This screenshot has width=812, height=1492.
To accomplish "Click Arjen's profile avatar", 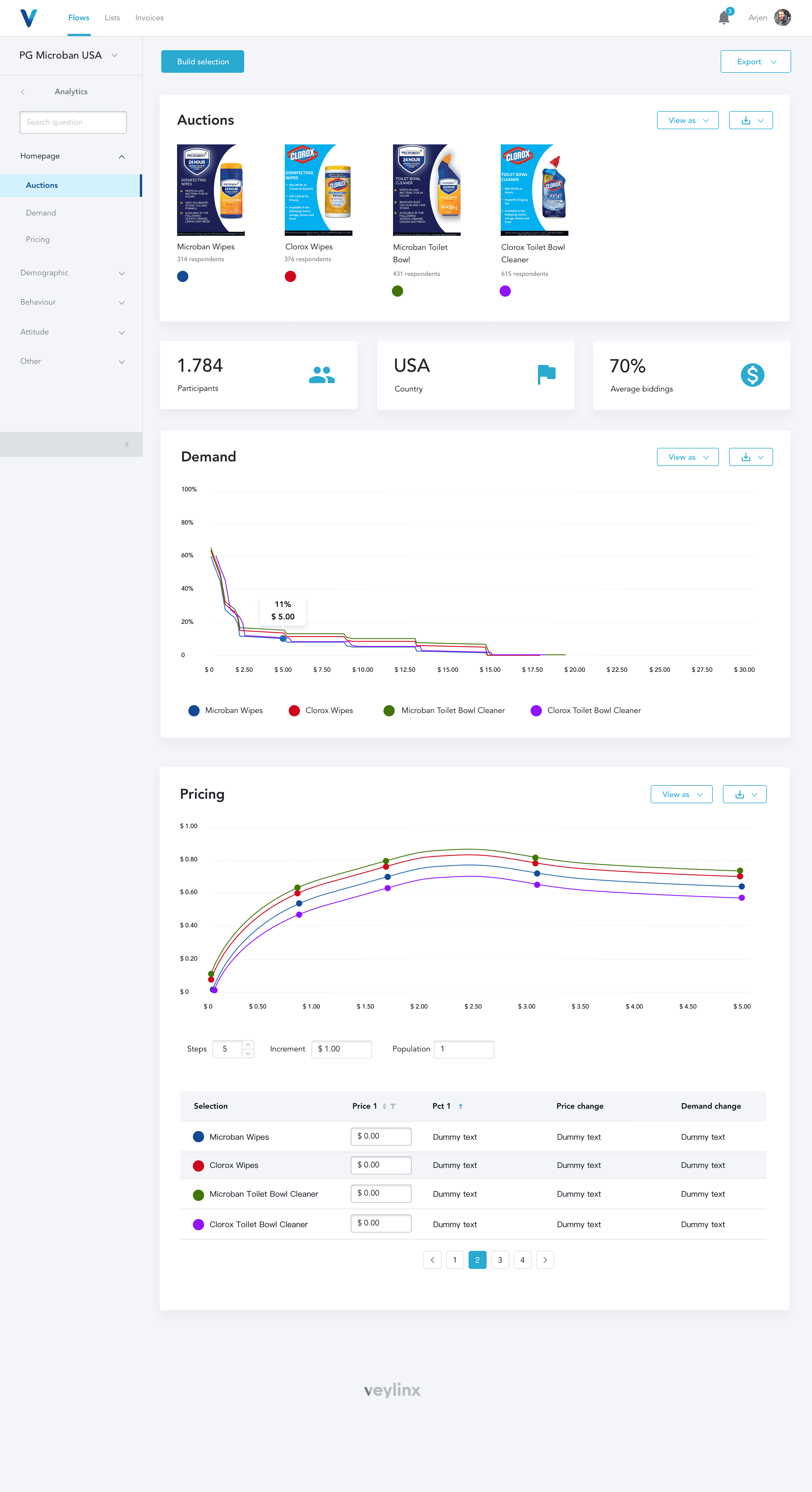I will point(782,17).
